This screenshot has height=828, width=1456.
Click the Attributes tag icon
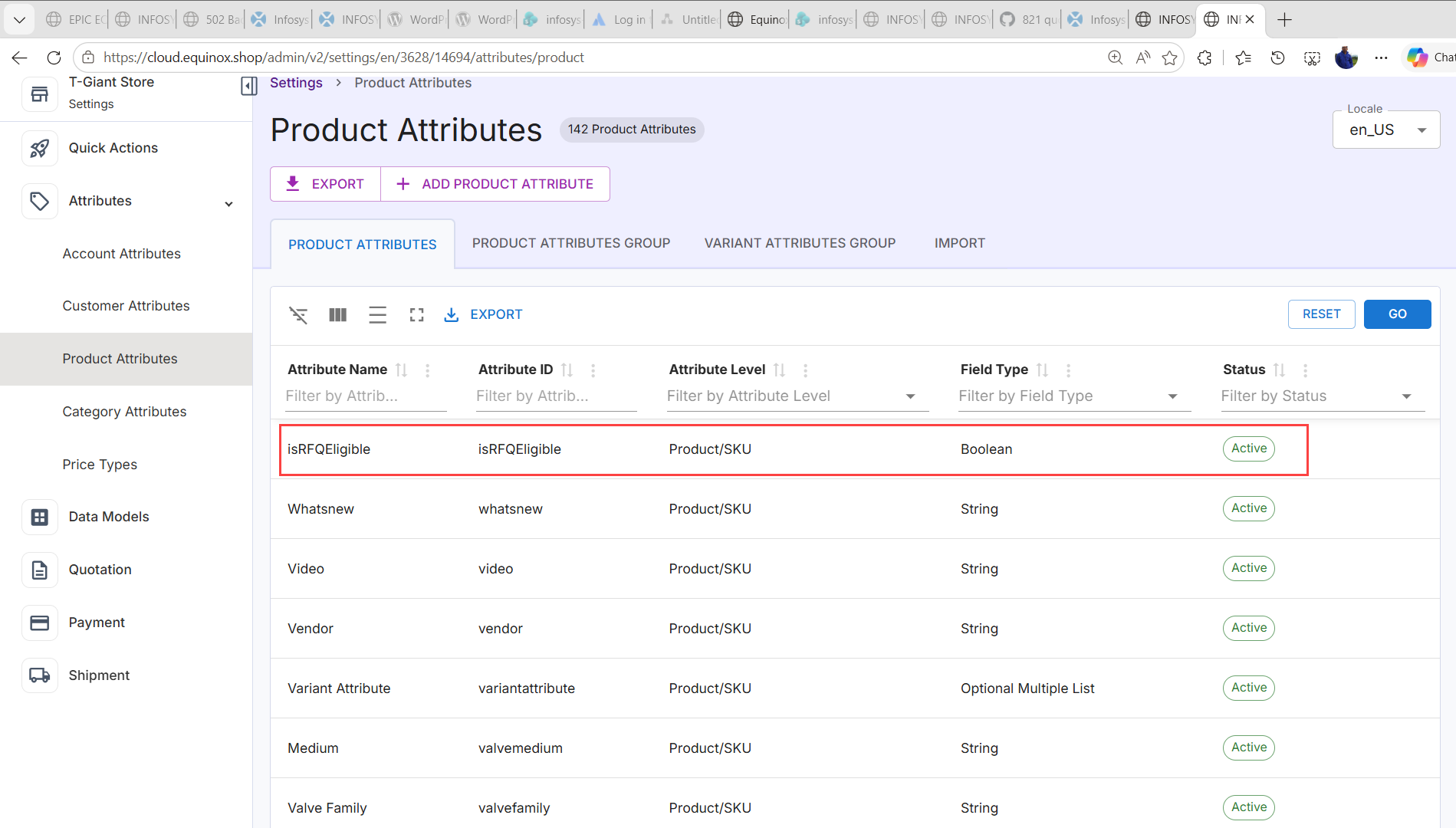(40, 201)
